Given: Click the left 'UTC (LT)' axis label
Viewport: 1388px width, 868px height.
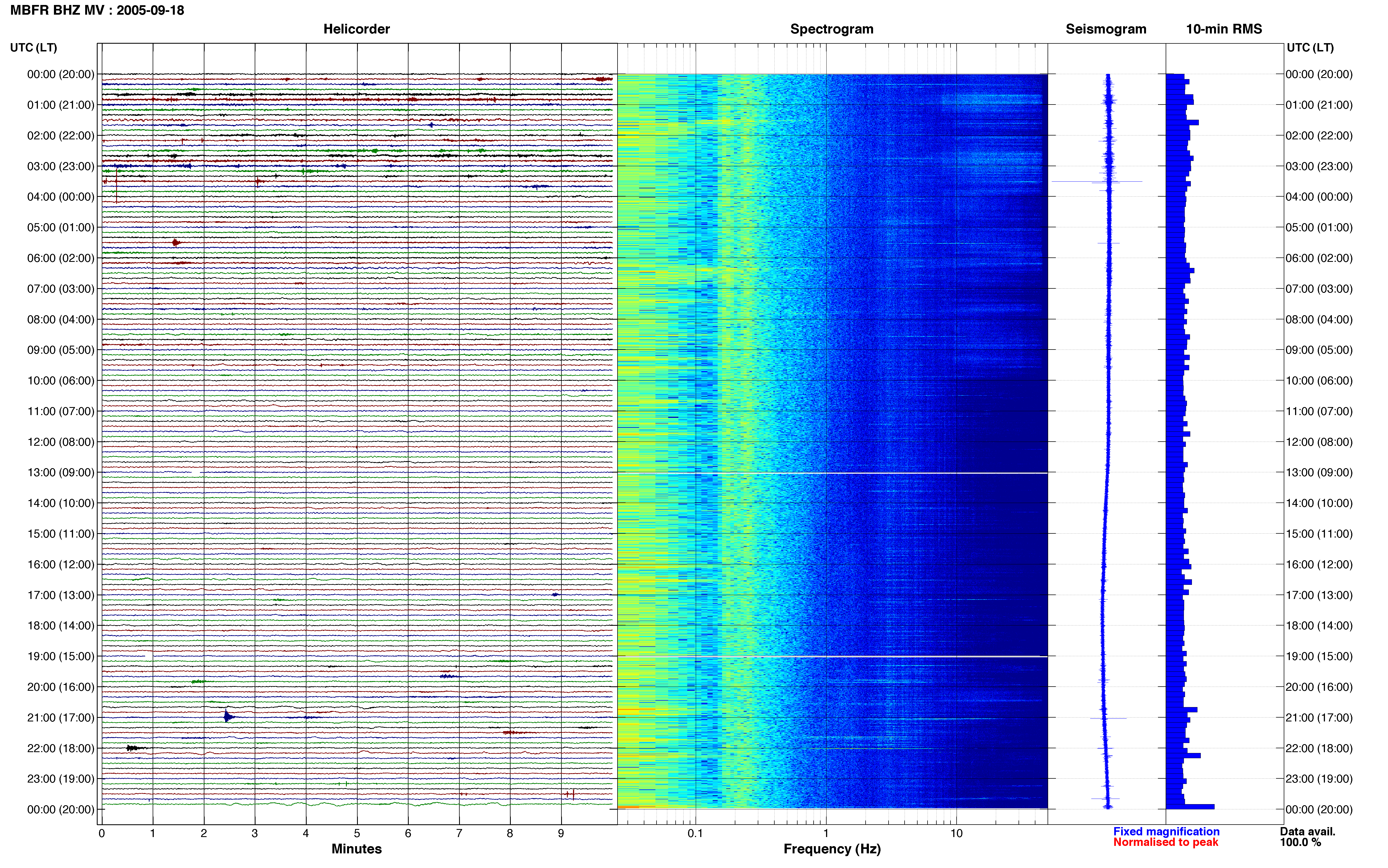Looking at the screenshot, I should coord(34,48).
